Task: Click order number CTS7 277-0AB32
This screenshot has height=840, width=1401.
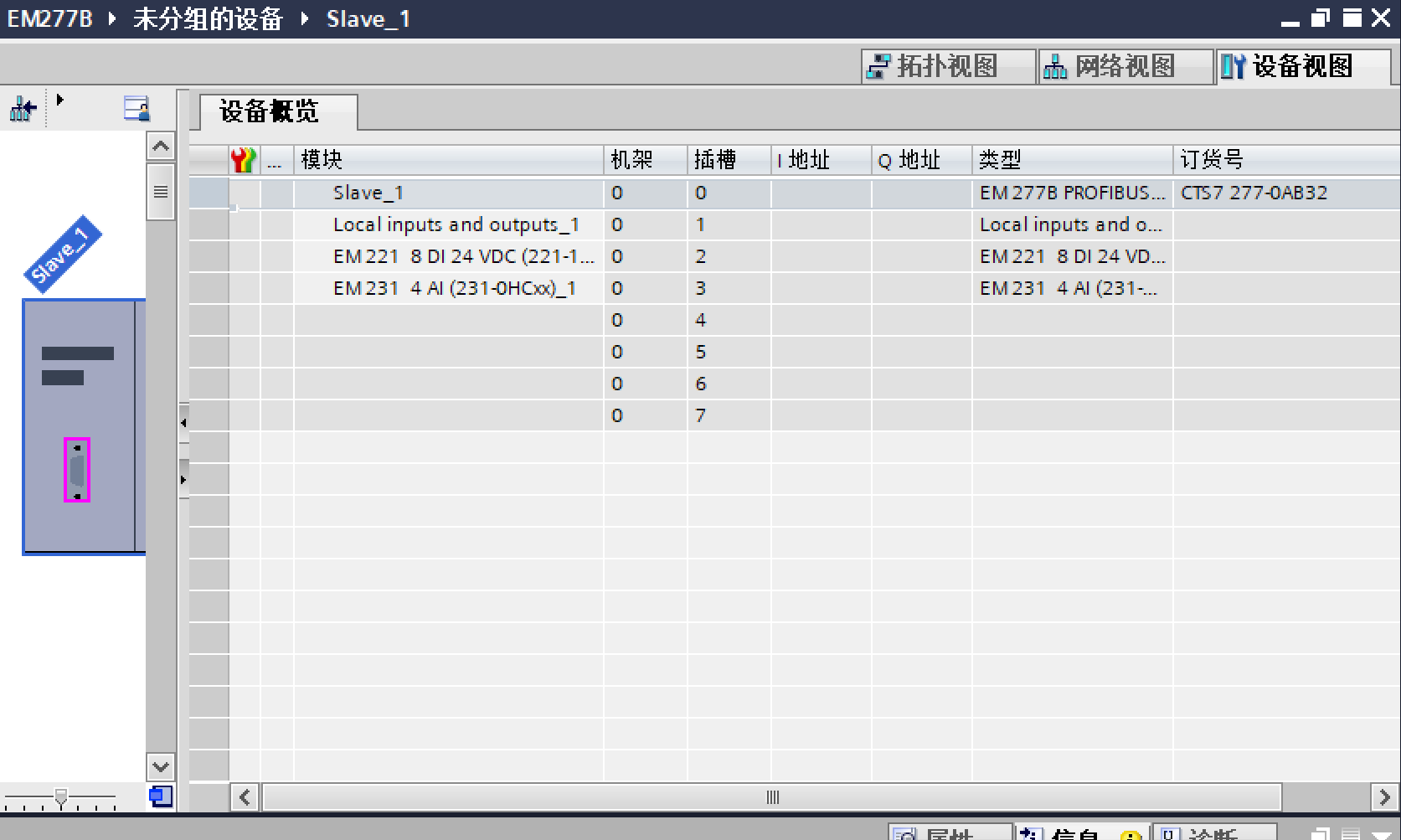Action: click(x=1254, y=193)
